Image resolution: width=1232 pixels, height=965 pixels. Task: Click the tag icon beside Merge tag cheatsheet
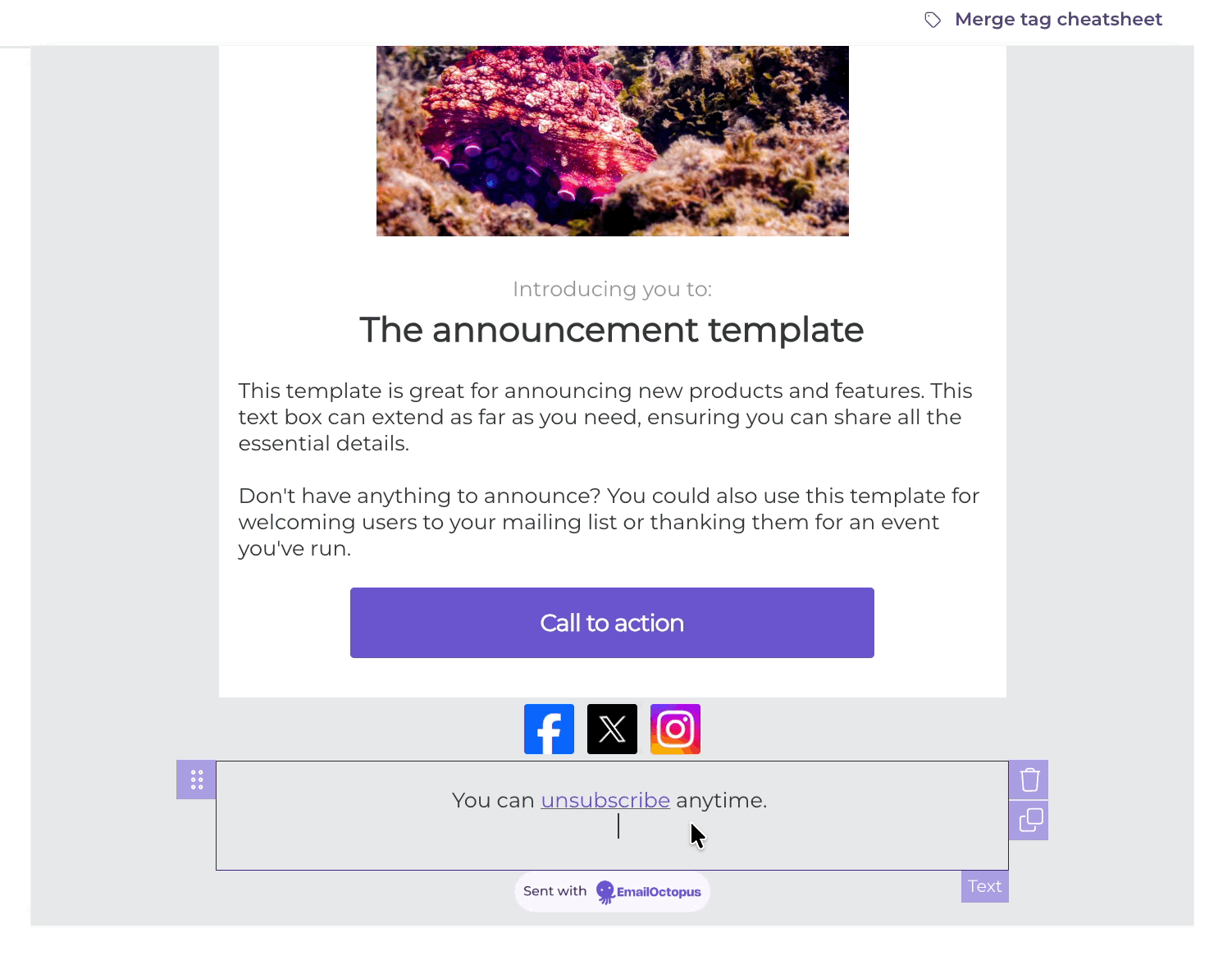933,19
